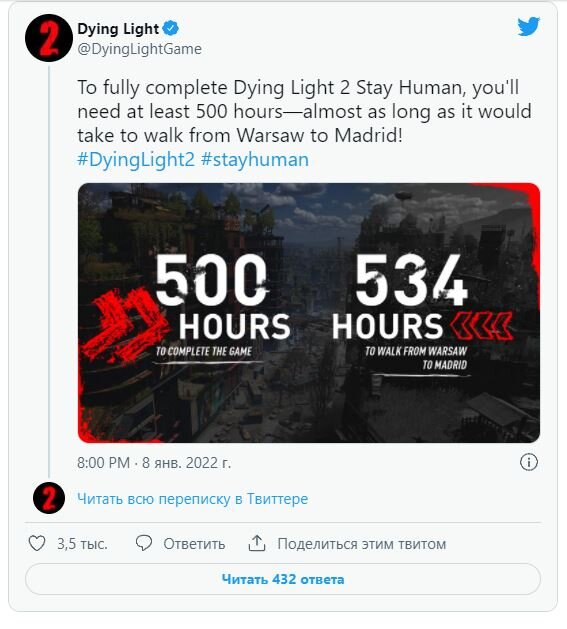Click the reply speech bubble icon
The width and height of the screenshot is (567, 629).
click(x=144, y=543)
